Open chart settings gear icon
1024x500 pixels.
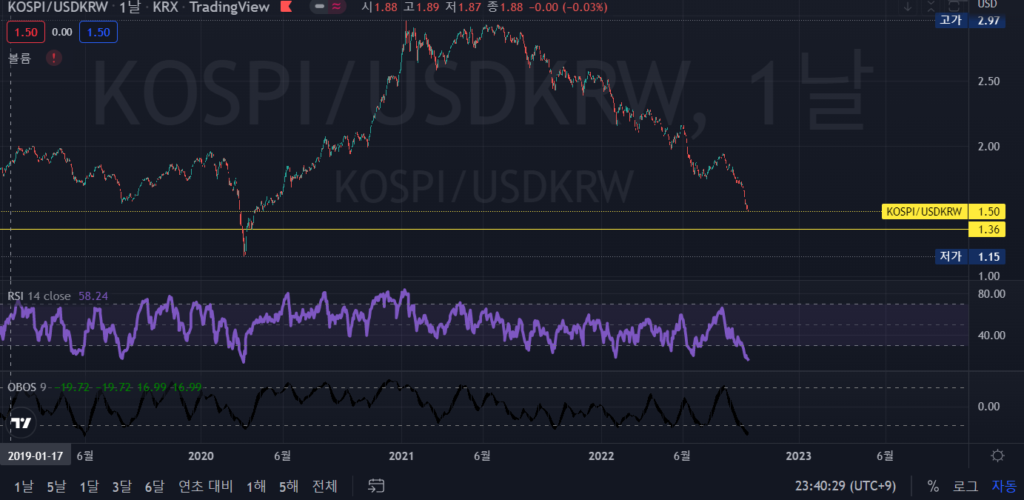[x=996, y=456]
